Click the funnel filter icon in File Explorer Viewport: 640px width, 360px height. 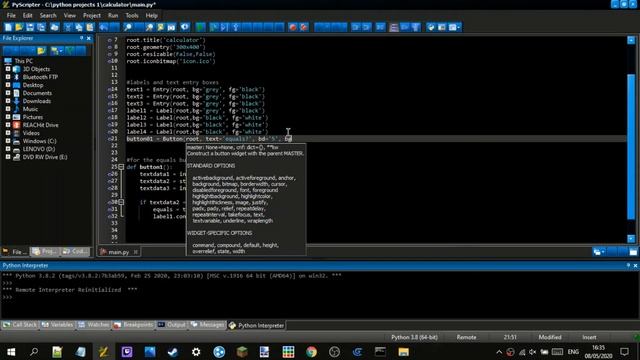(x=70, y=51)
